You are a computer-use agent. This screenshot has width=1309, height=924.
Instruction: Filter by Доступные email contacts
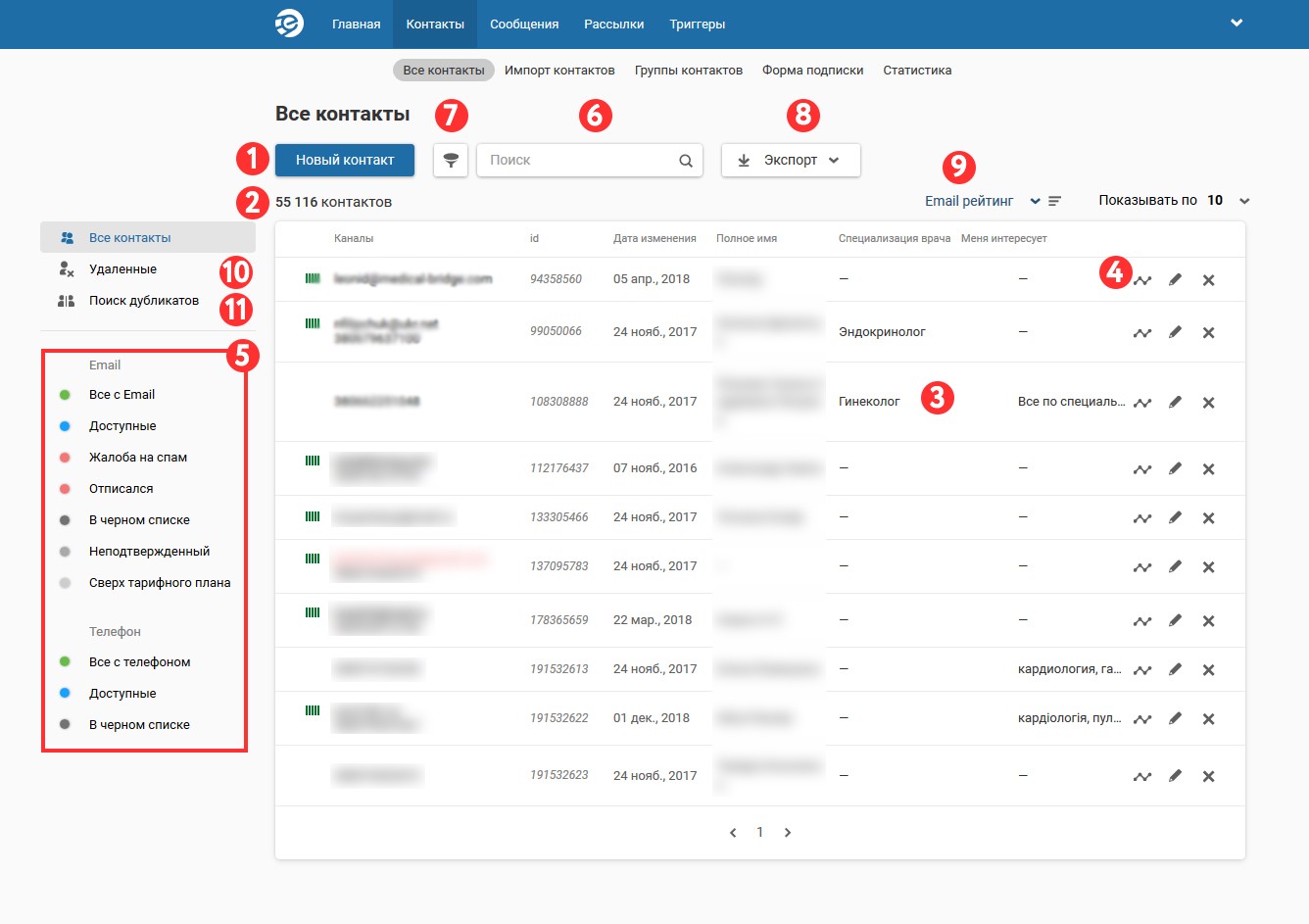pos(122,426)
